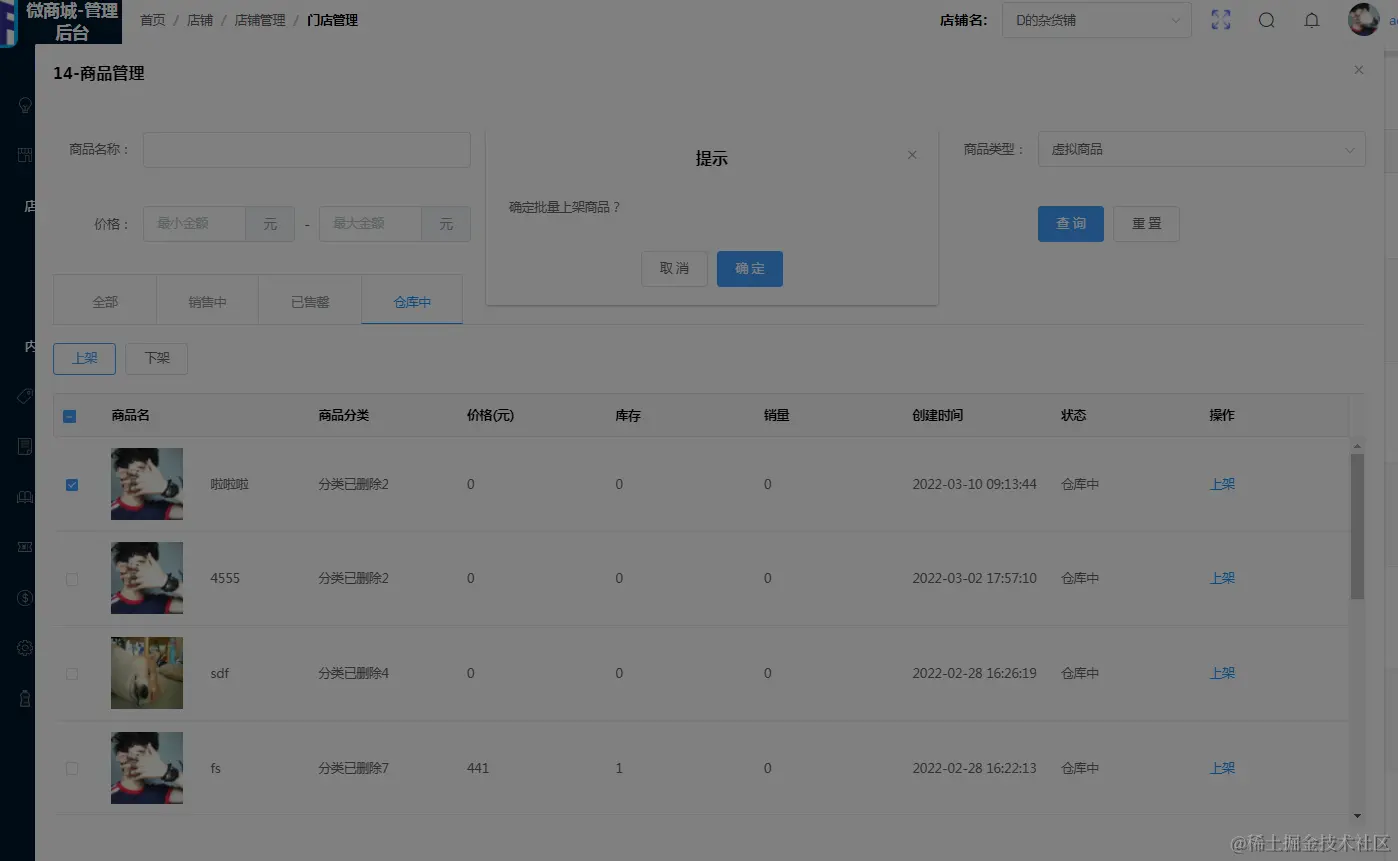Click the batch 上架 button above the table
1398x861 pixels.
tap(85, 358)
